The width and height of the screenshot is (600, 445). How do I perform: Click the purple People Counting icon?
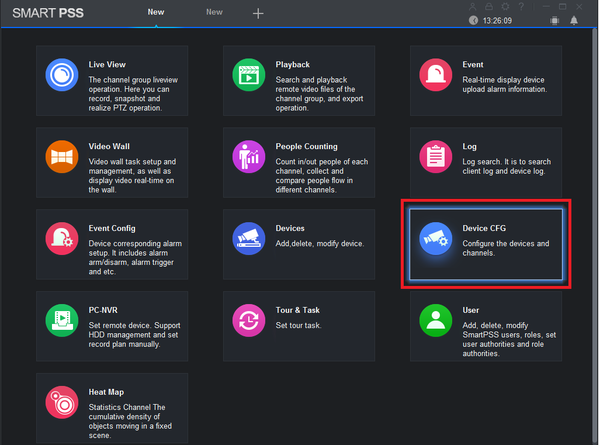[x=249, y=156]
